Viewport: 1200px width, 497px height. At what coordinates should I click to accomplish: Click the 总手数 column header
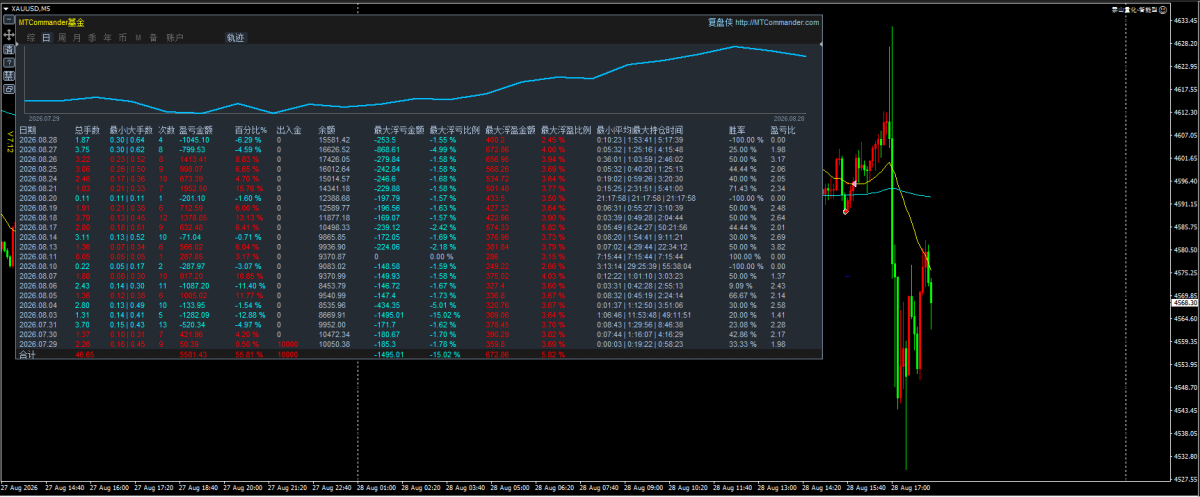[x=88, y=130]
